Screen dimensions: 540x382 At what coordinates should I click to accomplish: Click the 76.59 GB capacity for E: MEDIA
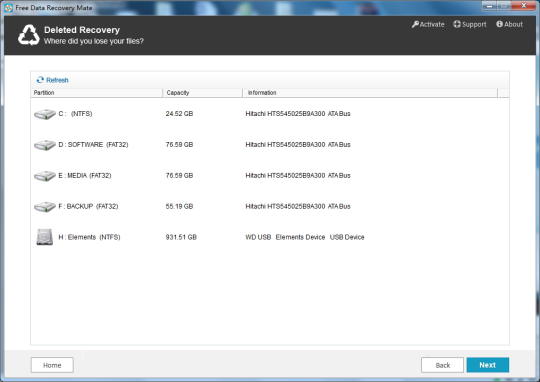pos(179,176)
